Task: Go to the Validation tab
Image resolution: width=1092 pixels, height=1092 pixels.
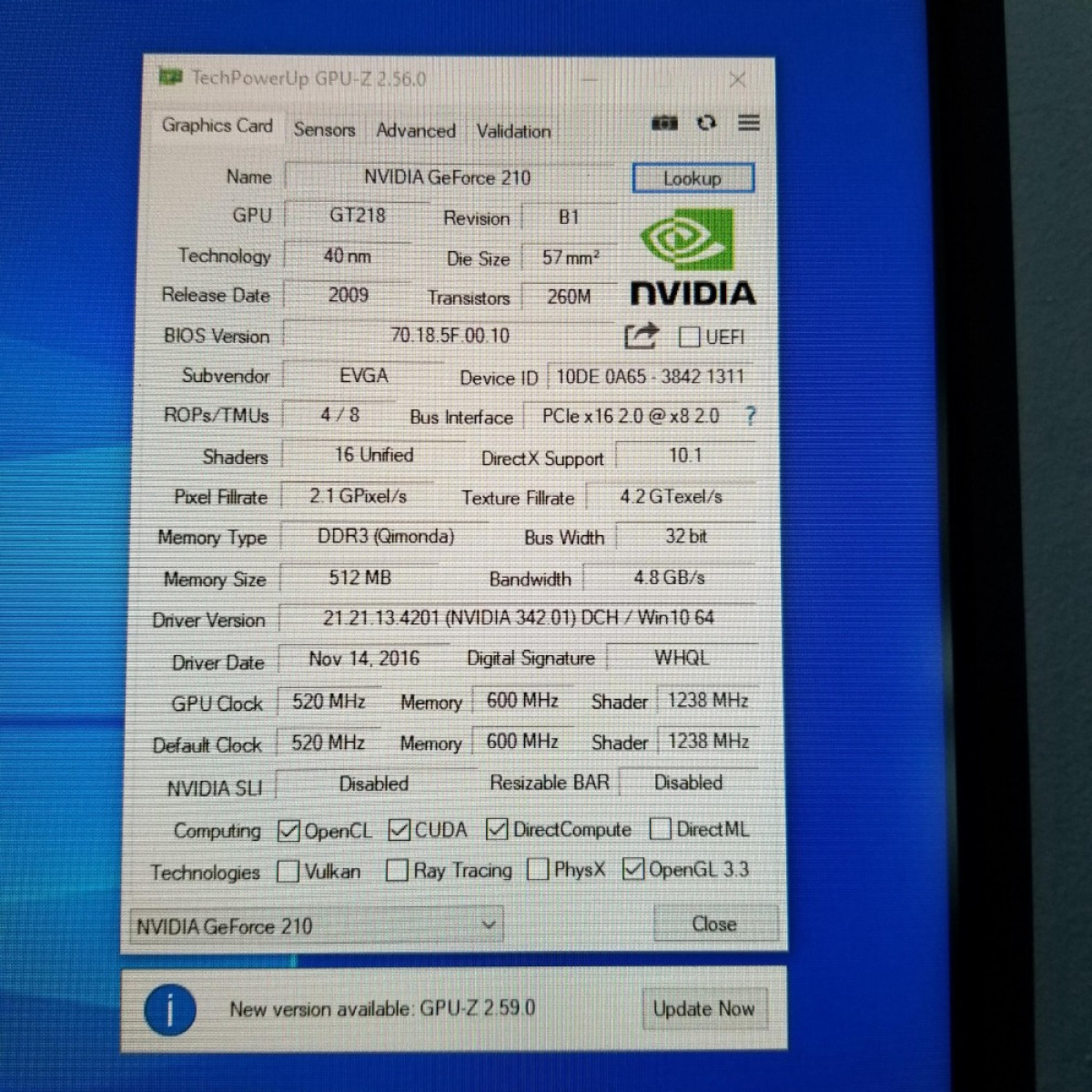Action: point(513,131)
